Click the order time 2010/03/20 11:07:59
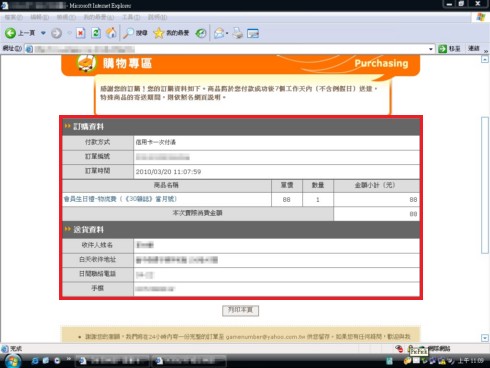This screenshot has width=490, height=368. click(168, 172)
